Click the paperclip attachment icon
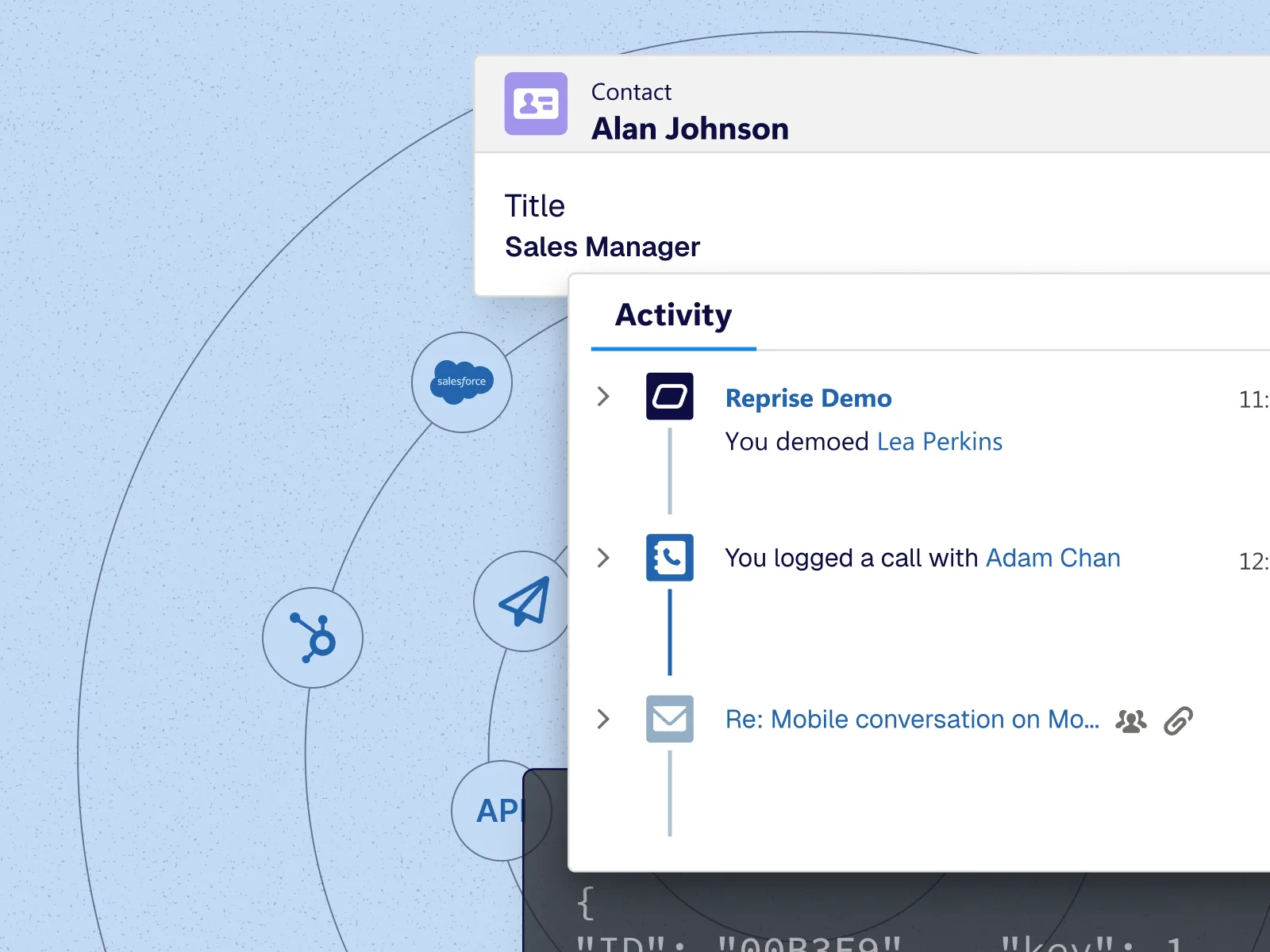 pyautogui.click(x=1179, y=720)
